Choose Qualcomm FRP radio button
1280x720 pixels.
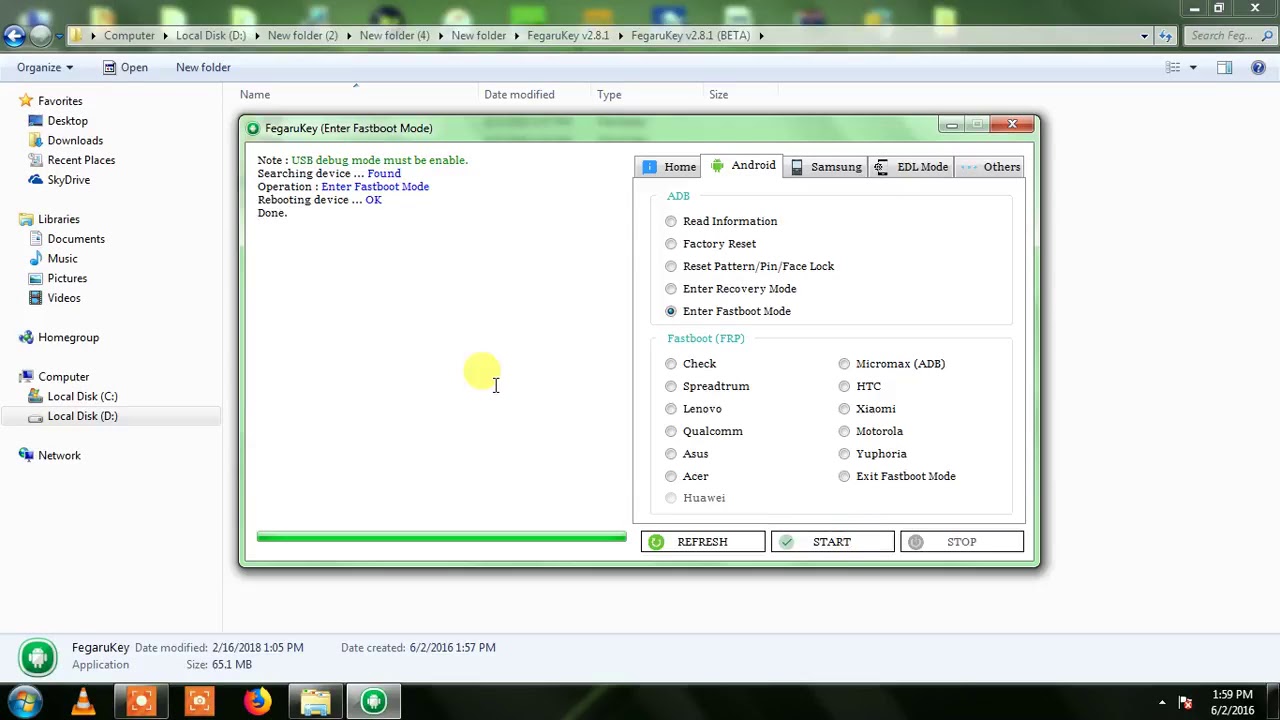pyautogui.click(x=671, y=431)
